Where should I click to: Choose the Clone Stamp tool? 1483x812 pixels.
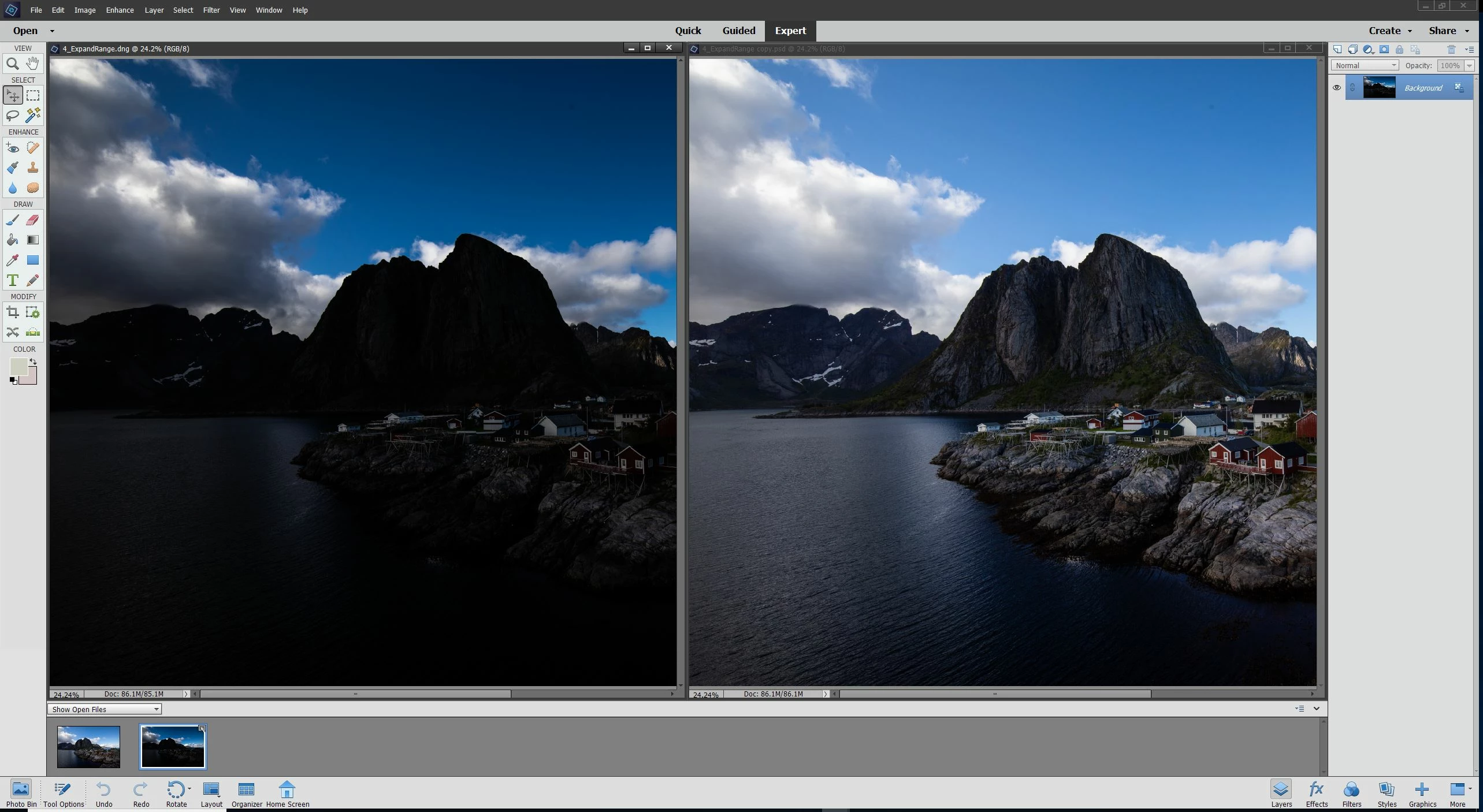[33, 167]
